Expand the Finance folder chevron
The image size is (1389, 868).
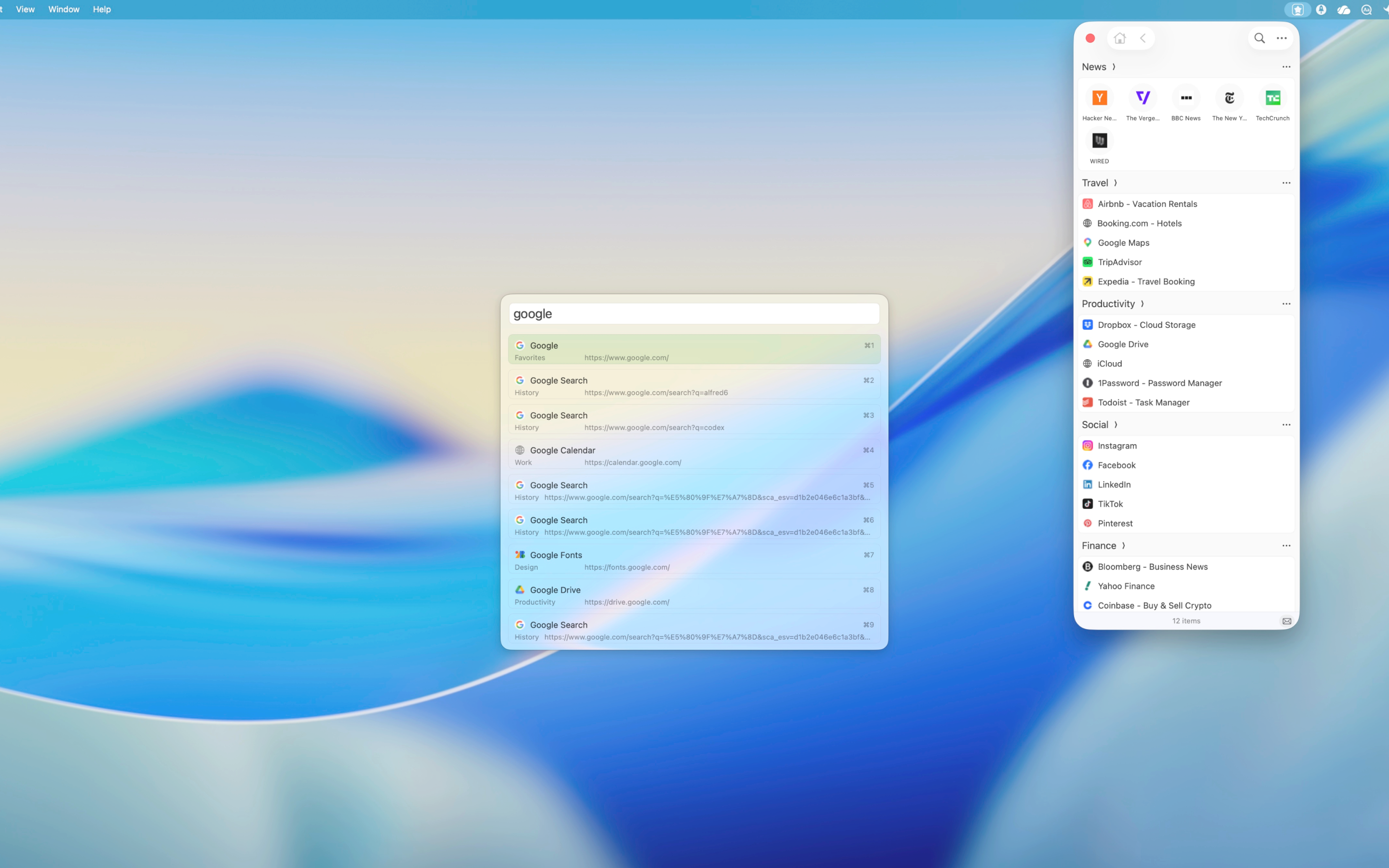tap(1124, 546)
